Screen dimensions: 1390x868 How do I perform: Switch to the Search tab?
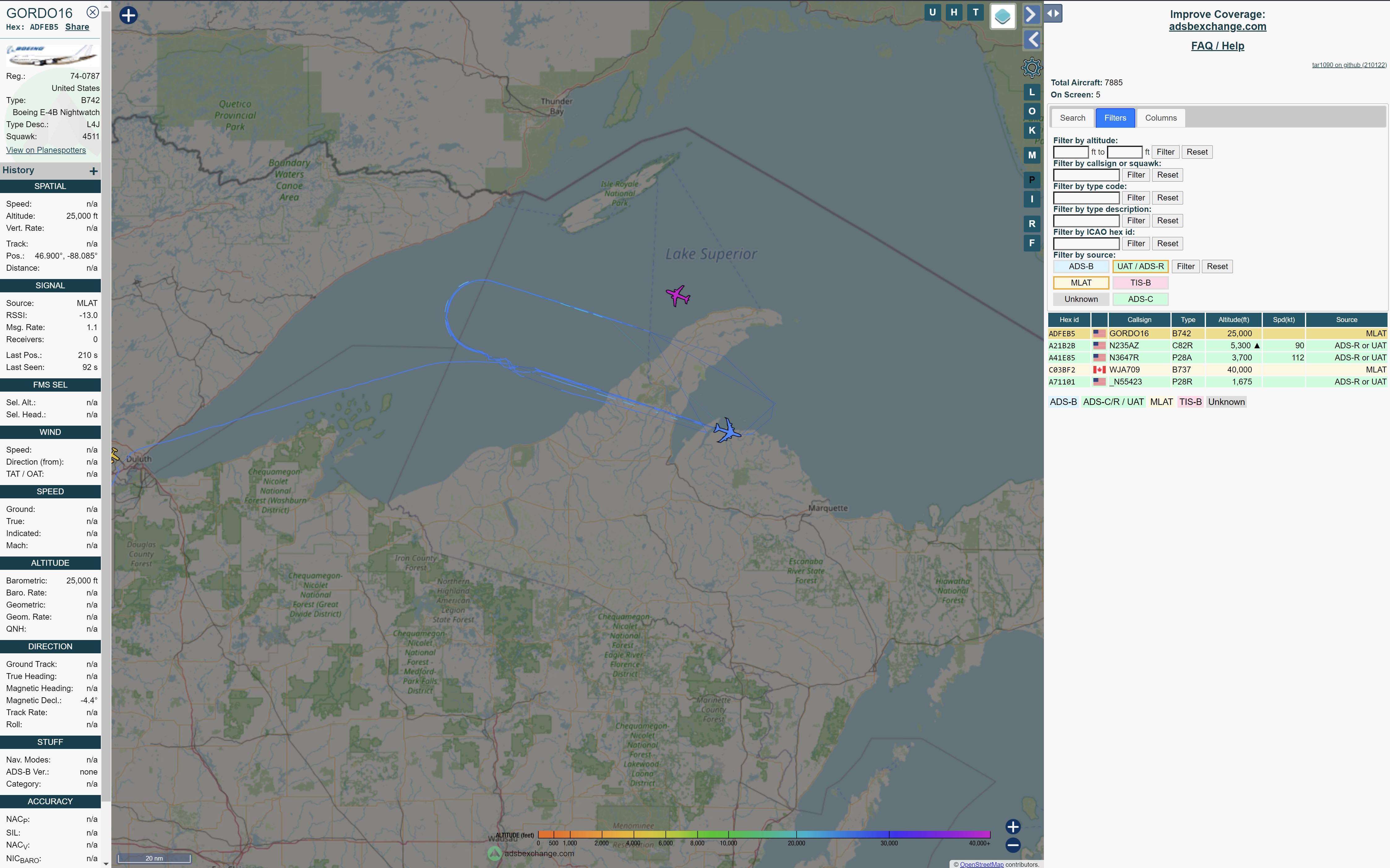pyautogui.click(x=1072, y=118)
